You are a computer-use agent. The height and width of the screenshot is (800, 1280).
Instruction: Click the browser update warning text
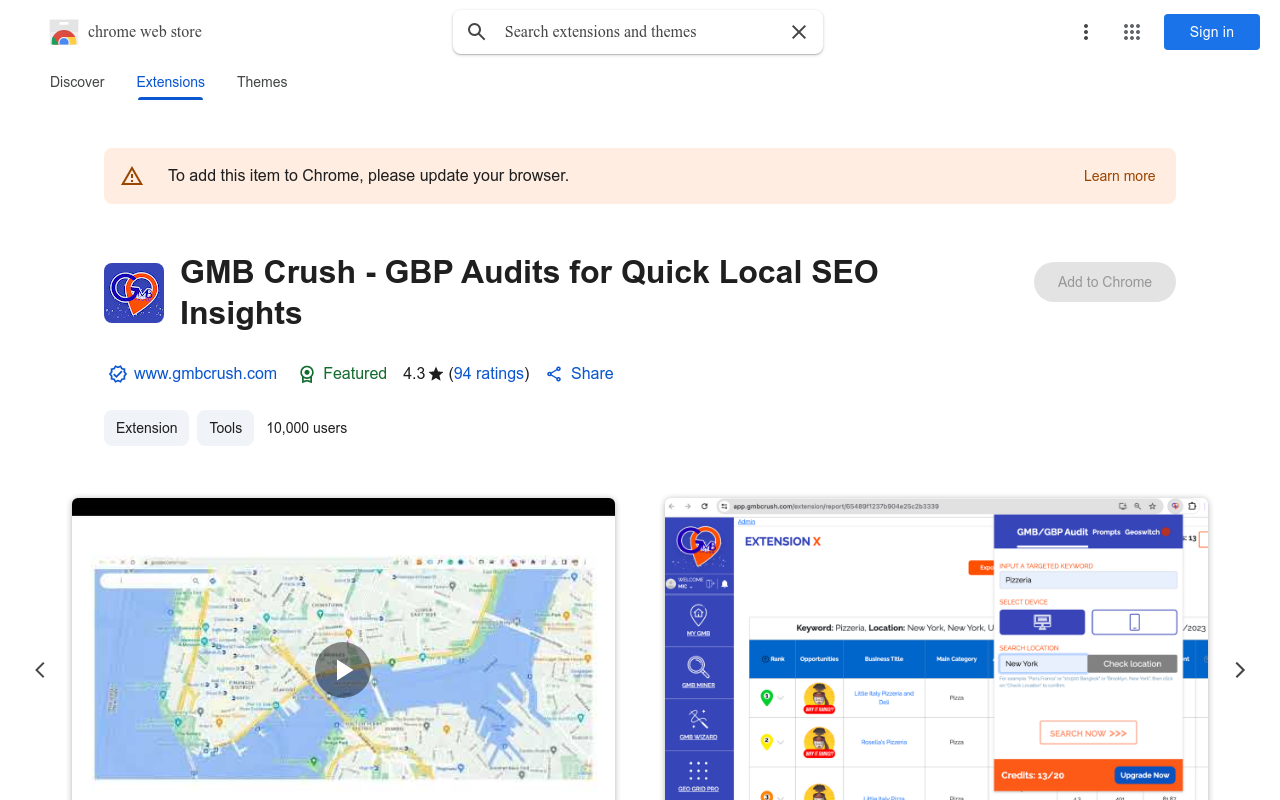pyautogui.click(x=368, y=175)
